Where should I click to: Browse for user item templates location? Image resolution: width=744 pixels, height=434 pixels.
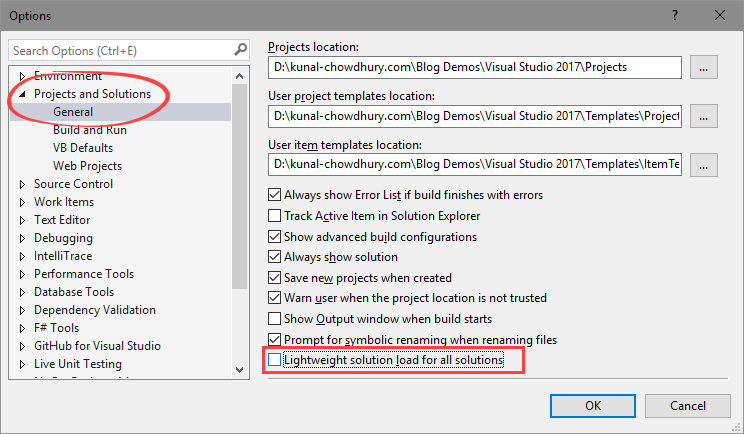tap(704, 165)
